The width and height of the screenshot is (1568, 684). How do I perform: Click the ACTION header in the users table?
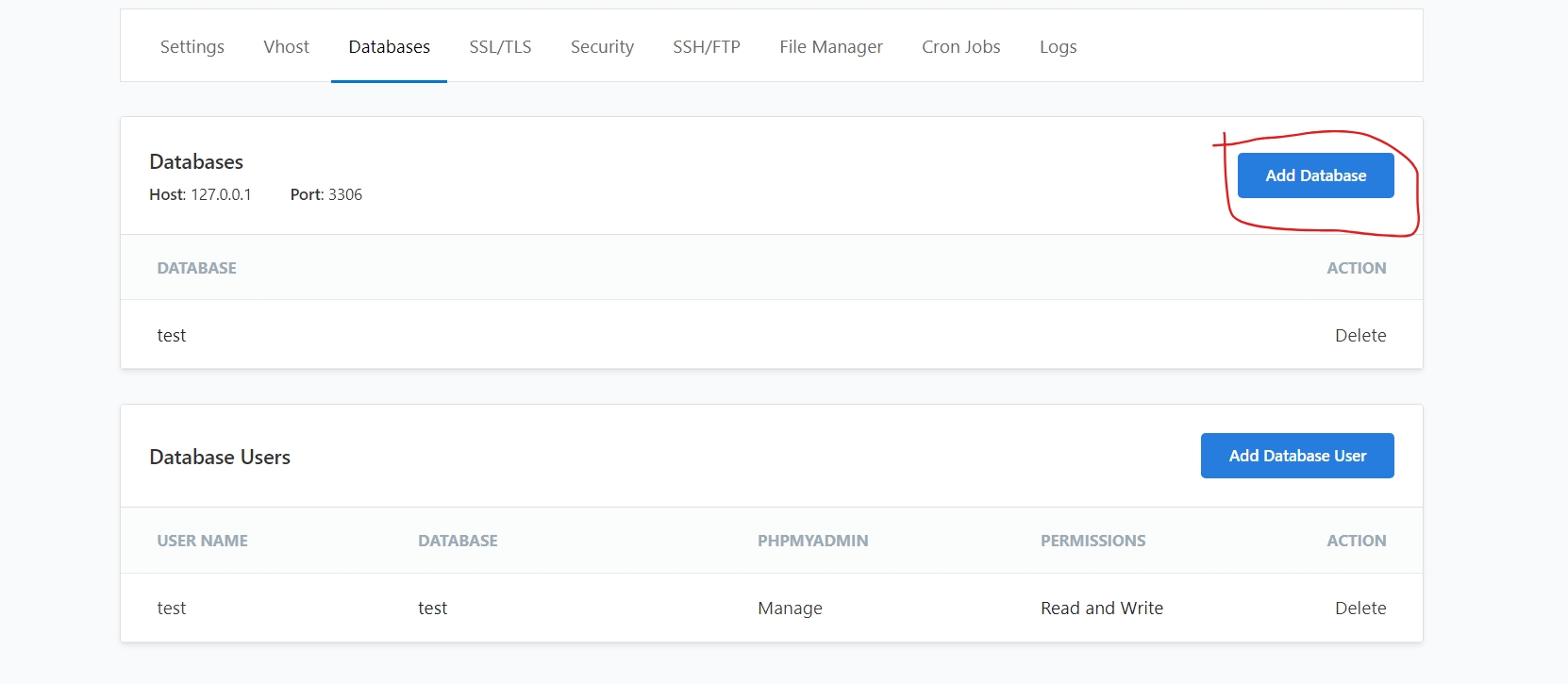pos(1357,541)
